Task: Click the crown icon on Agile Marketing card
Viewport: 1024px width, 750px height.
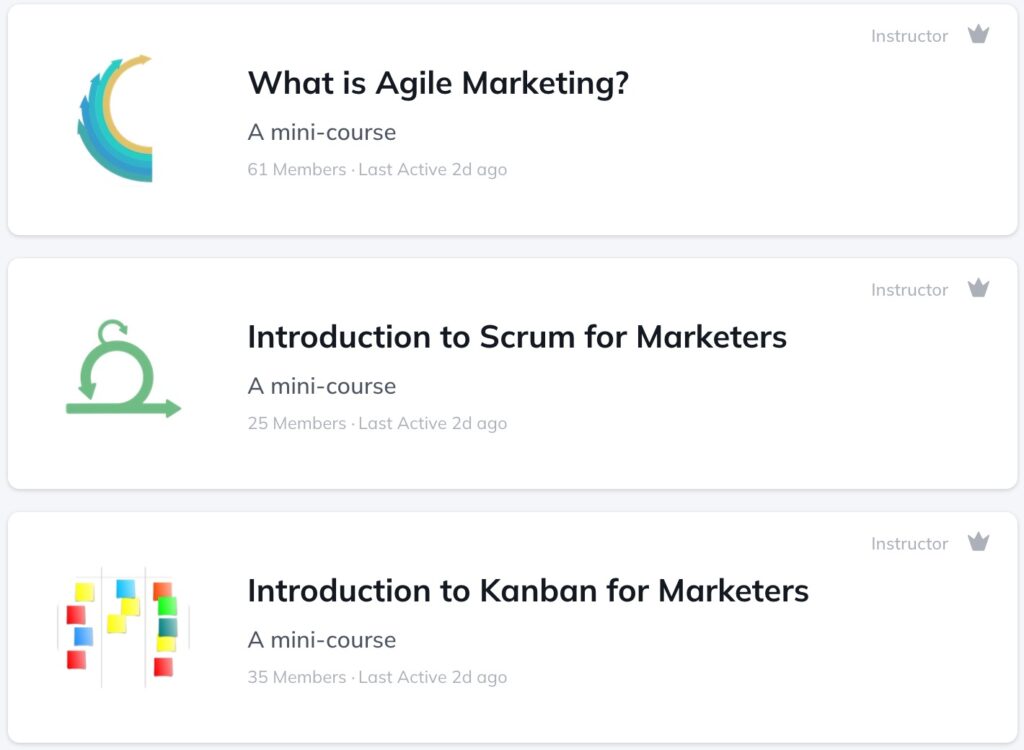Action: [x=978, y=34]
